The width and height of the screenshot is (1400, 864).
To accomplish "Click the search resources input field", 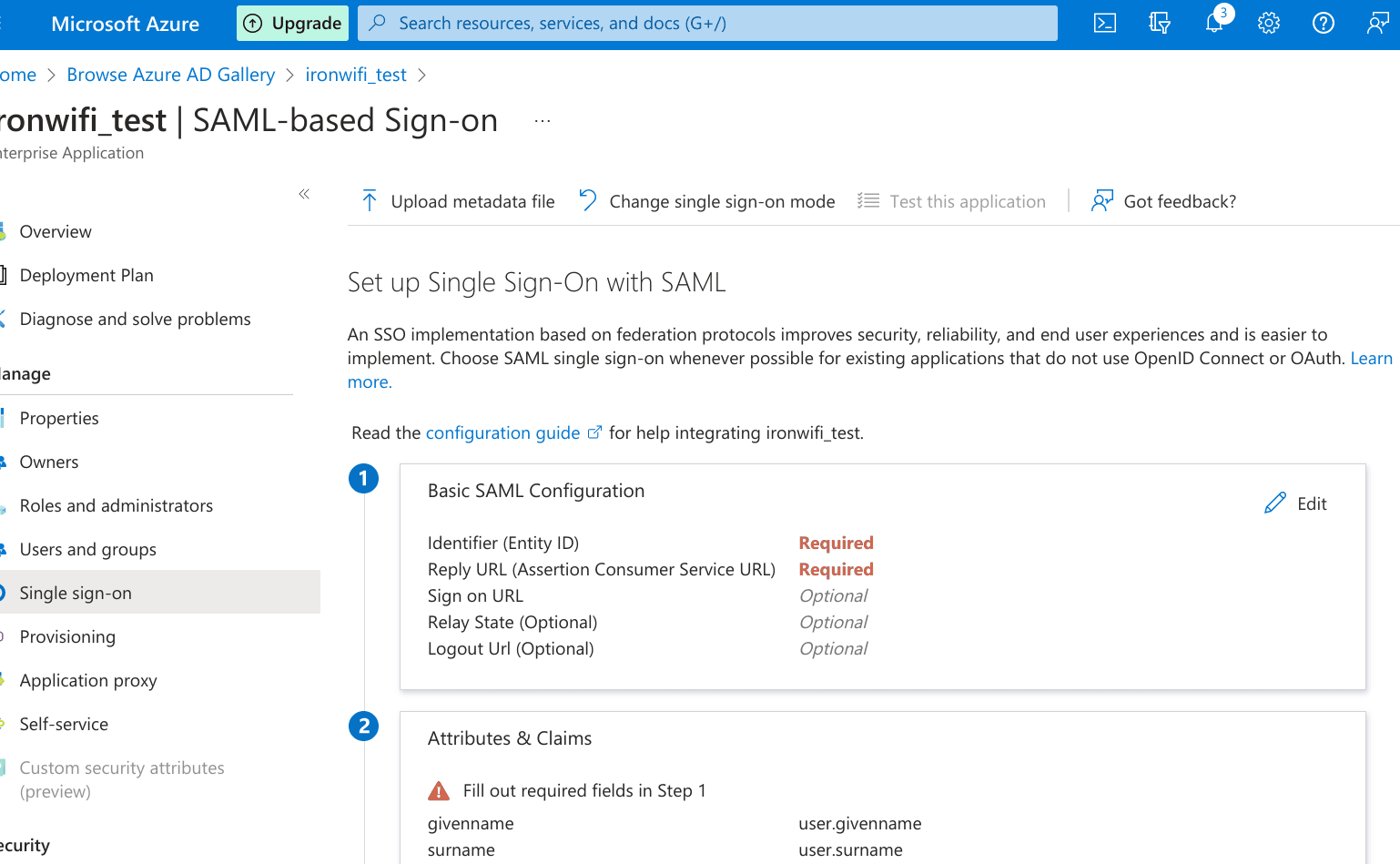I will coord(707,24).
